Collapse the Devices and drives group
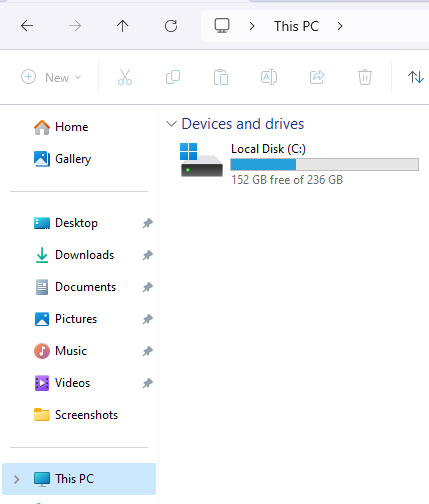 171,124
